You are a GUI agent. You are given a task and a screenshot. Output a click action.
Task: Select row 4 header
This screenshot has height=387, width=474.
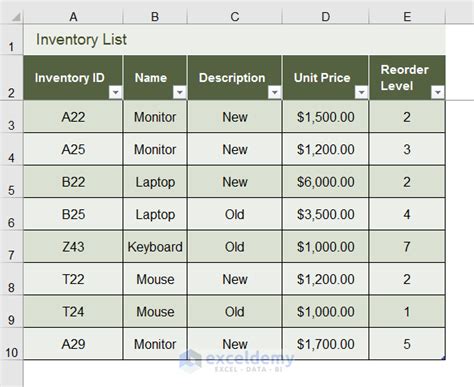coord(11,149)
